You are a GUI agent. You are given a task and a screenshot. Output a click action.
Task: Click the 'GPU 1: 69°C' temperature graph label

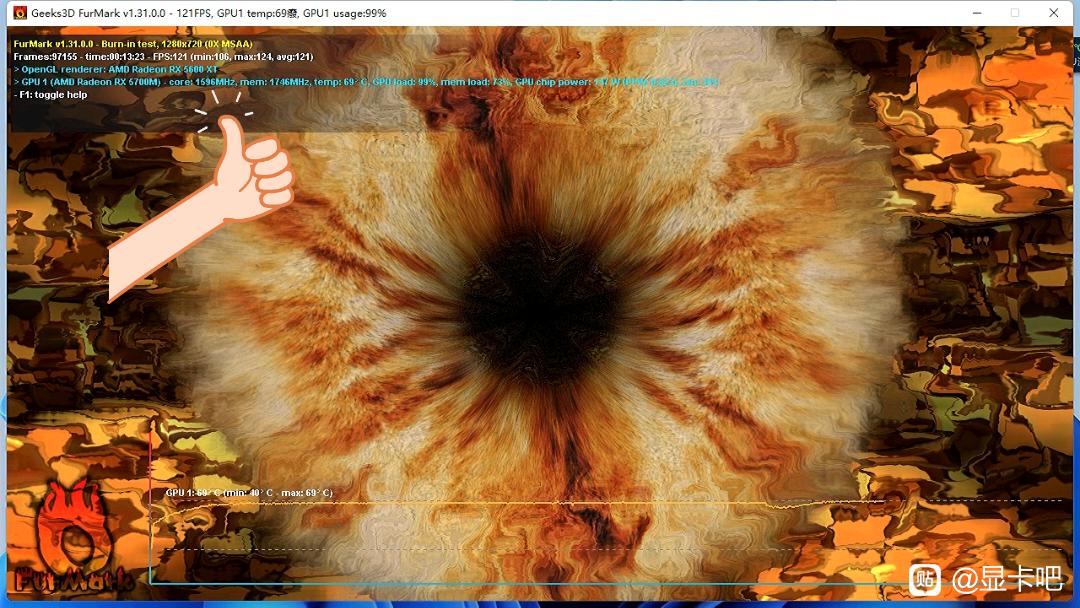pyautogui.click(x=249, y=493)
